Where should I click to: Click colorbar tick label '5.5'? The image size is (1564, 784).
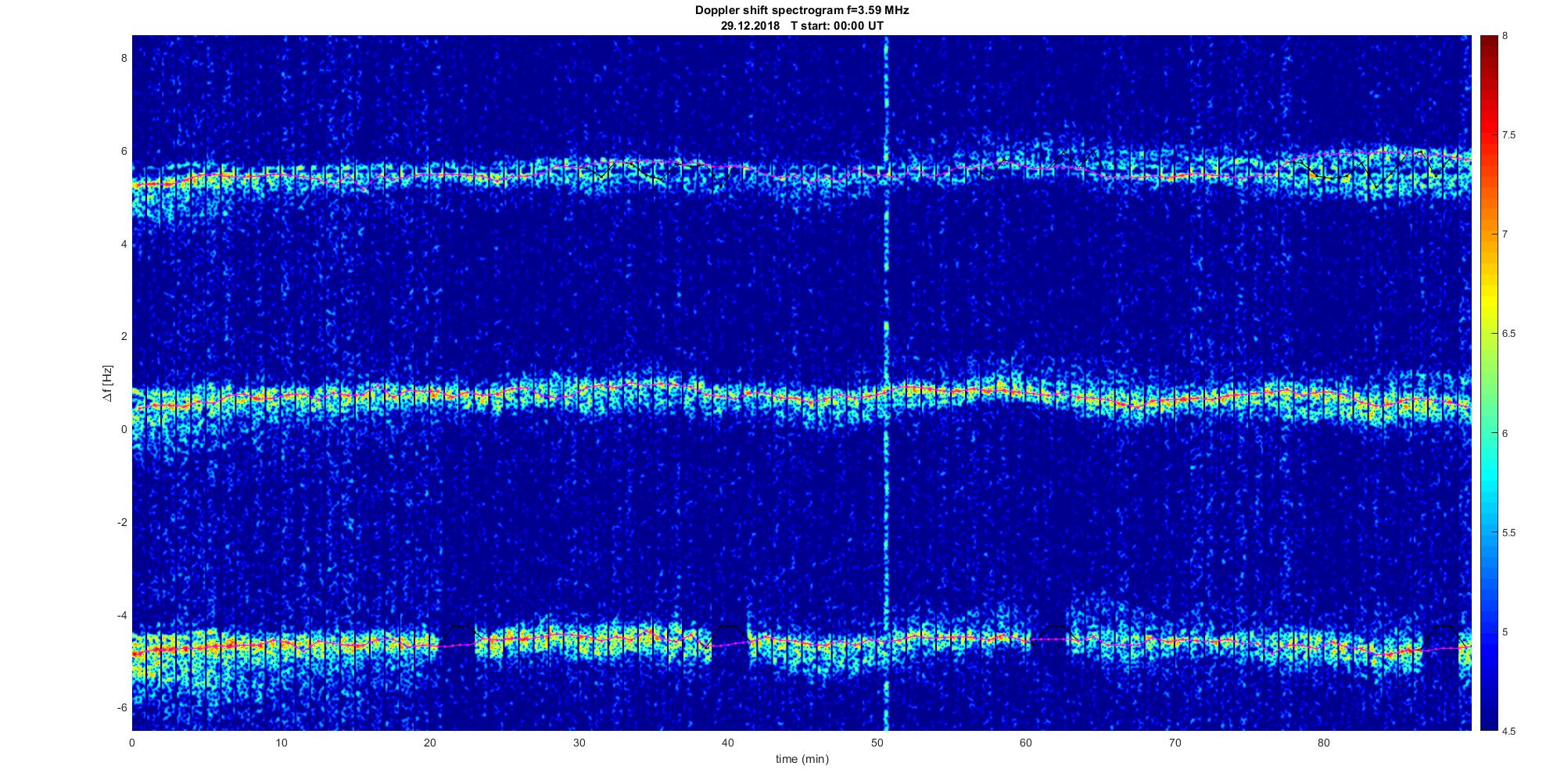[x=1509, y=533]
